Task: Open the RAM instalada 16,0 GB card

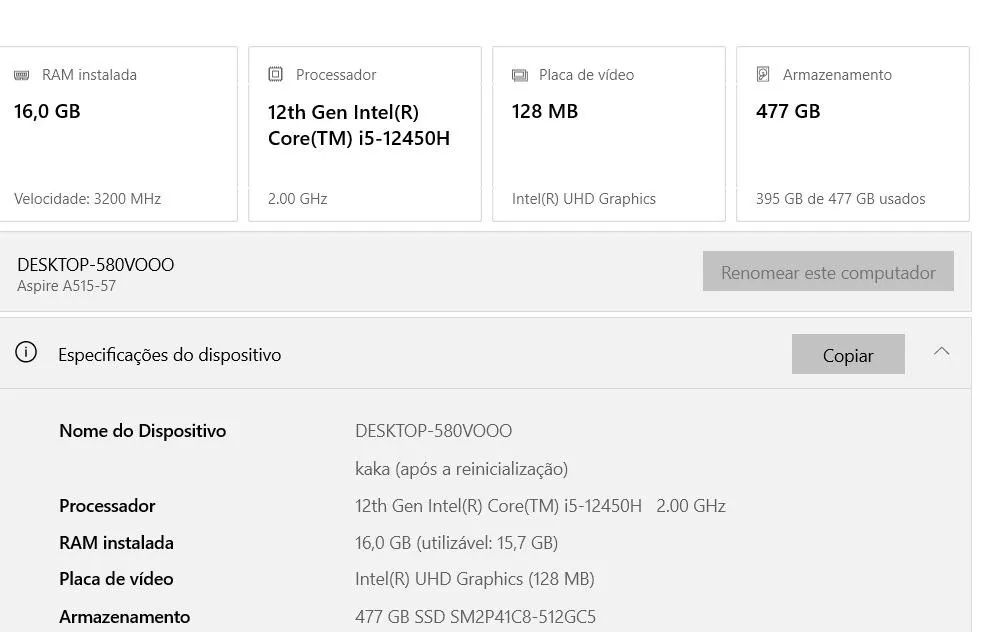Action: [118, 134]
